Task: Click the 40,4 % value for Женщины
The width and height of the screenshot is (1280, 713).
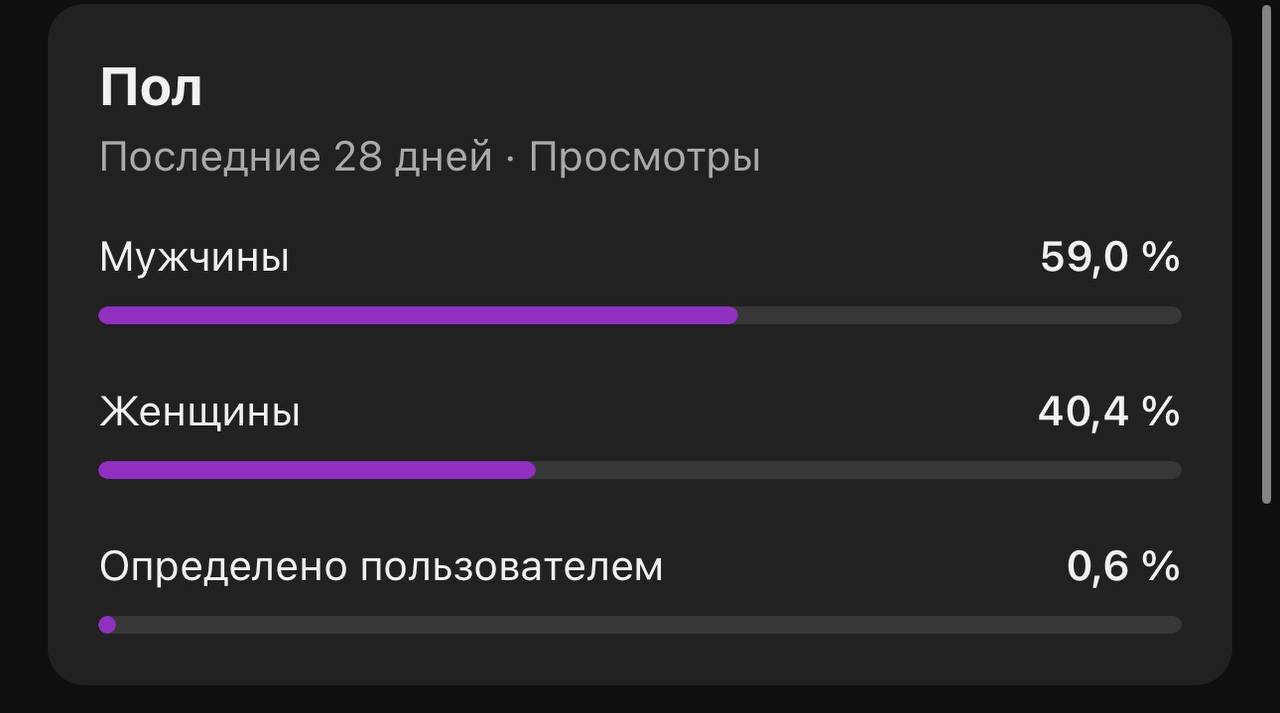Action: click(x=1109, y=412)
